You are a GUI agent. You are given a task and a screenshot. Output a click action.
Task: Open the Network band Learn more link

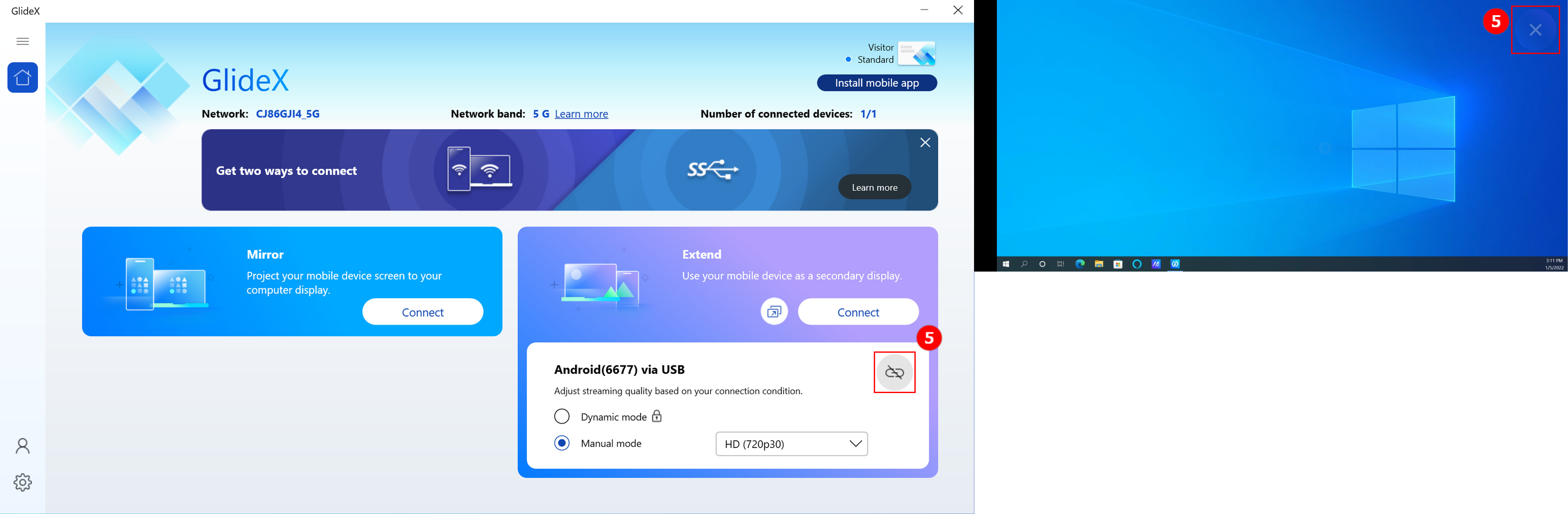click(581, 114)
